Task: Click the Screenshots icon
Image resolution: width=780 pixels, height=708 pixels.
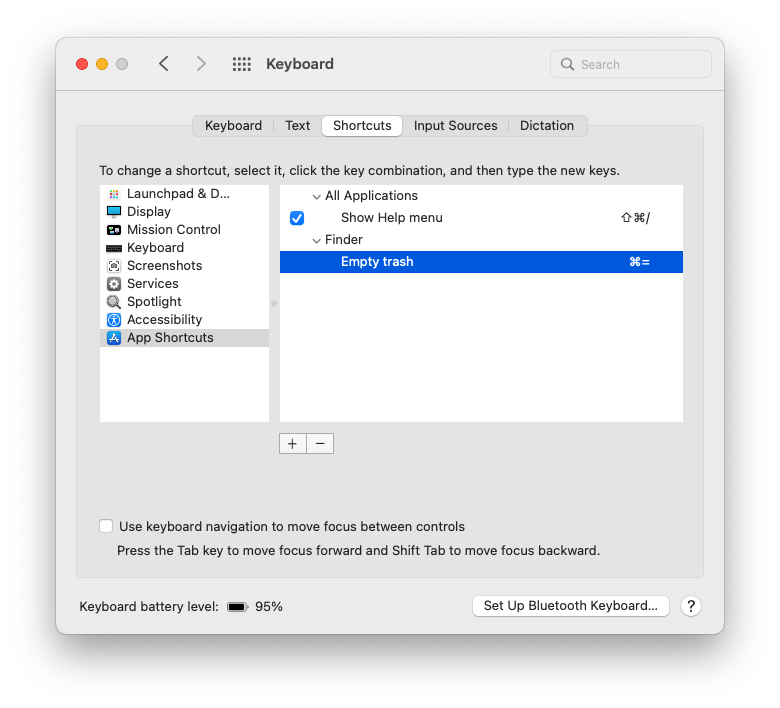Action: [x=114, y=266]
